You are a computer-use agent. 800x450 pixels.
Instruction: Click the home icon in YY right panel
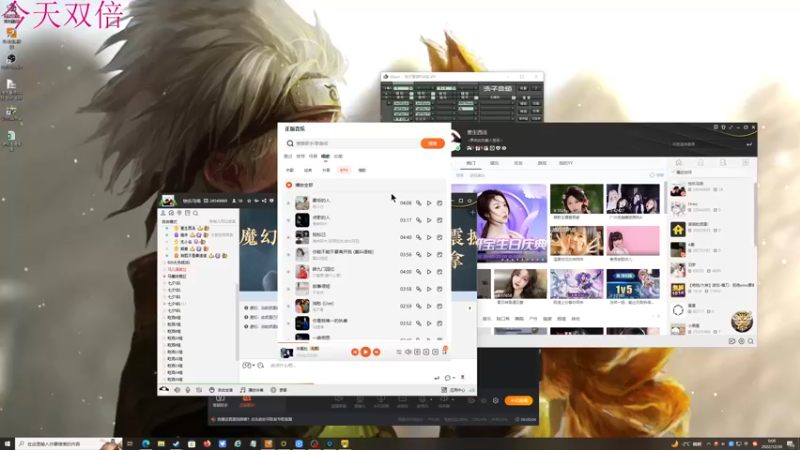point(679,162)
